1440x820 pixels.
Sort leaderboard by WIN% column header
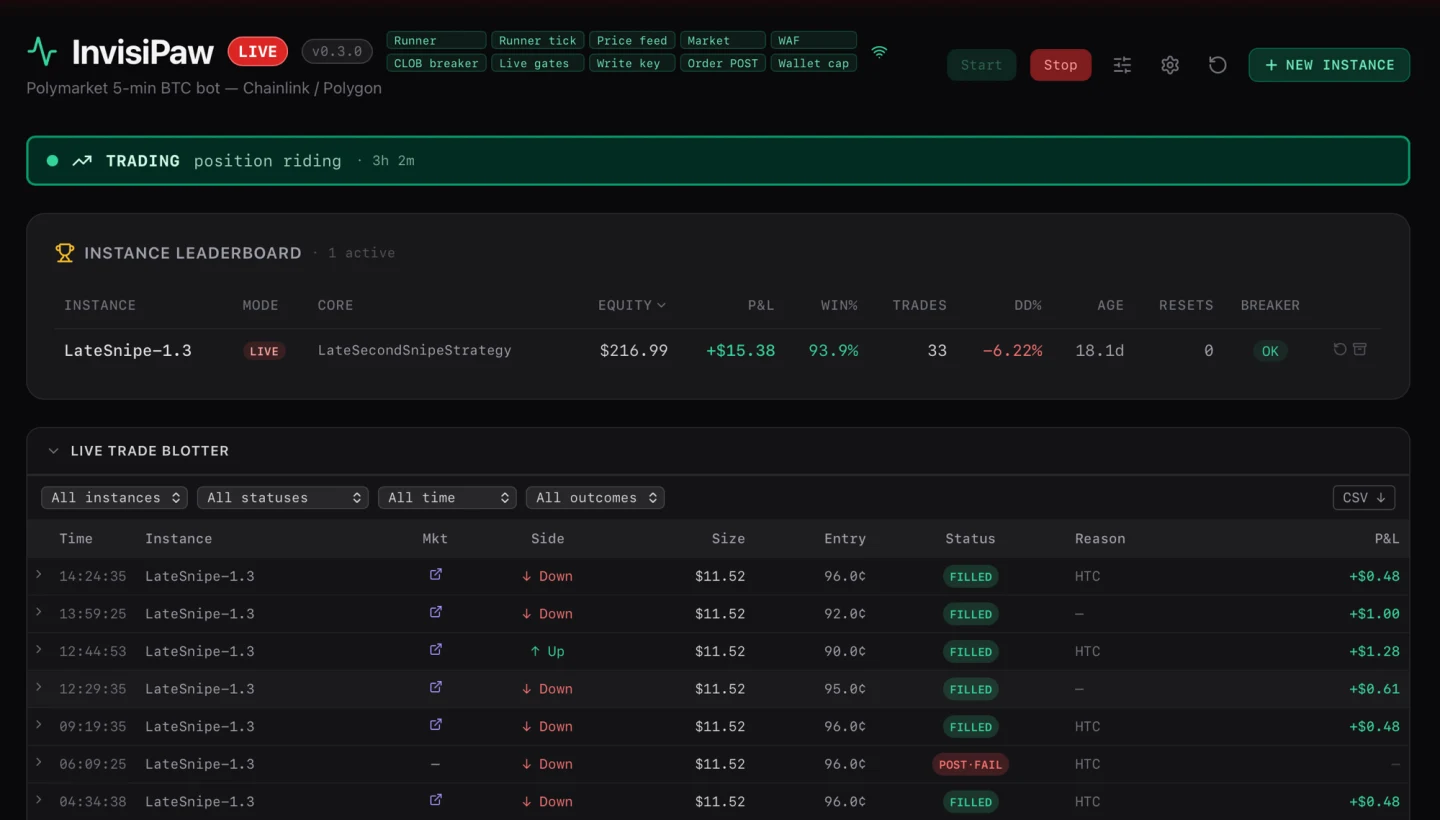pyautogui.click(x=839, y=305)
